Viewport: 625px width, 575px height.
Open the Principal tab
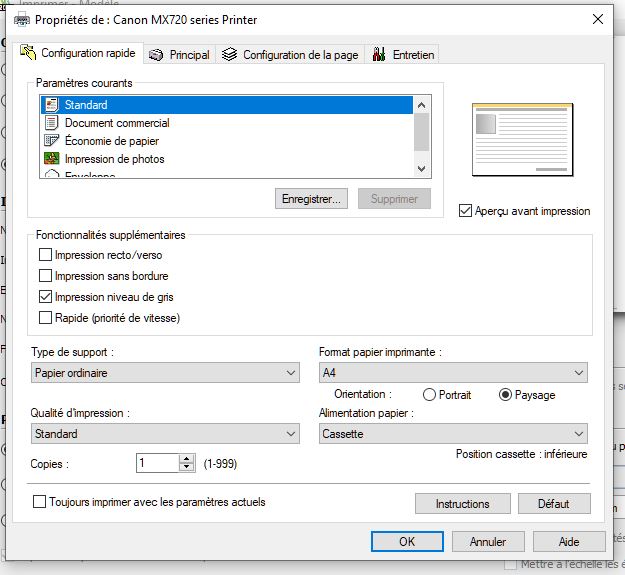(x=179, y=55)
